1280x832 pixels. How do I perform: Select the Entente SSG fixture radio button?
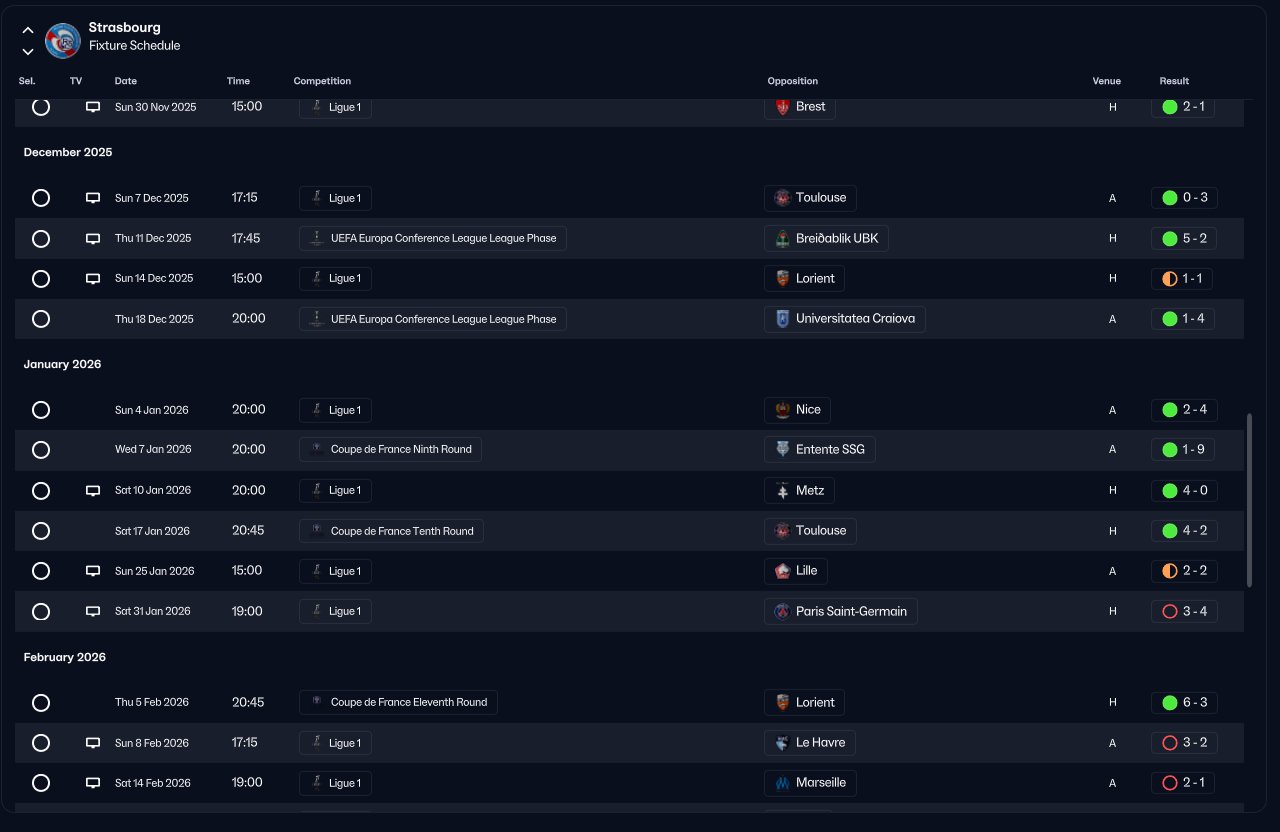41,450
